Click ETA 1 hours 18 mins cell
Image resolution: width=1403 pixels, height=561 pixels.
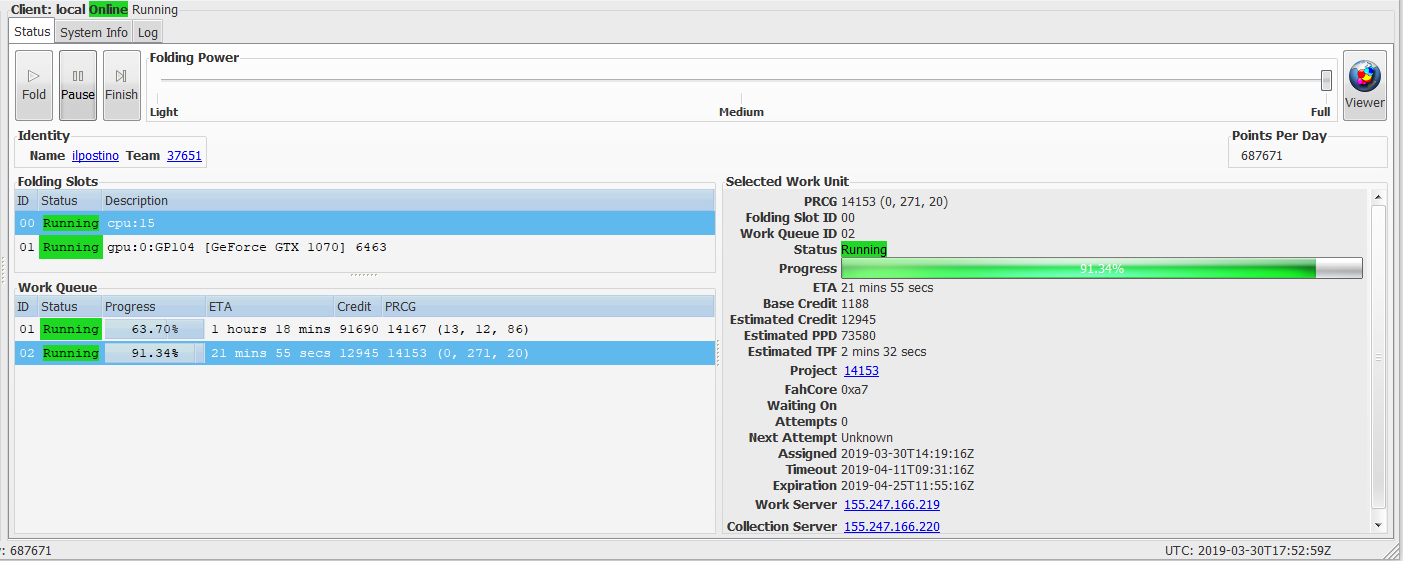269,329
